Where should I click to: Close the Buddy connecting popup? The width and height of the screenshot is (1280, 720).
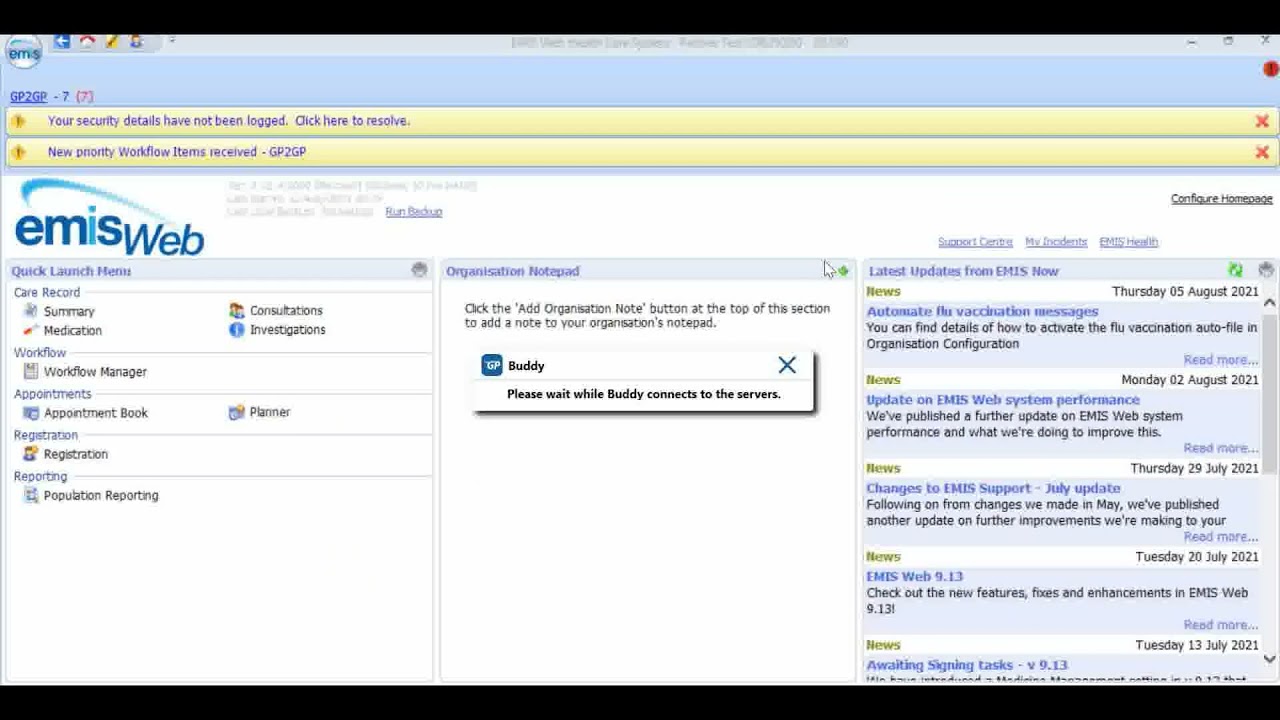tap(787, 365)
